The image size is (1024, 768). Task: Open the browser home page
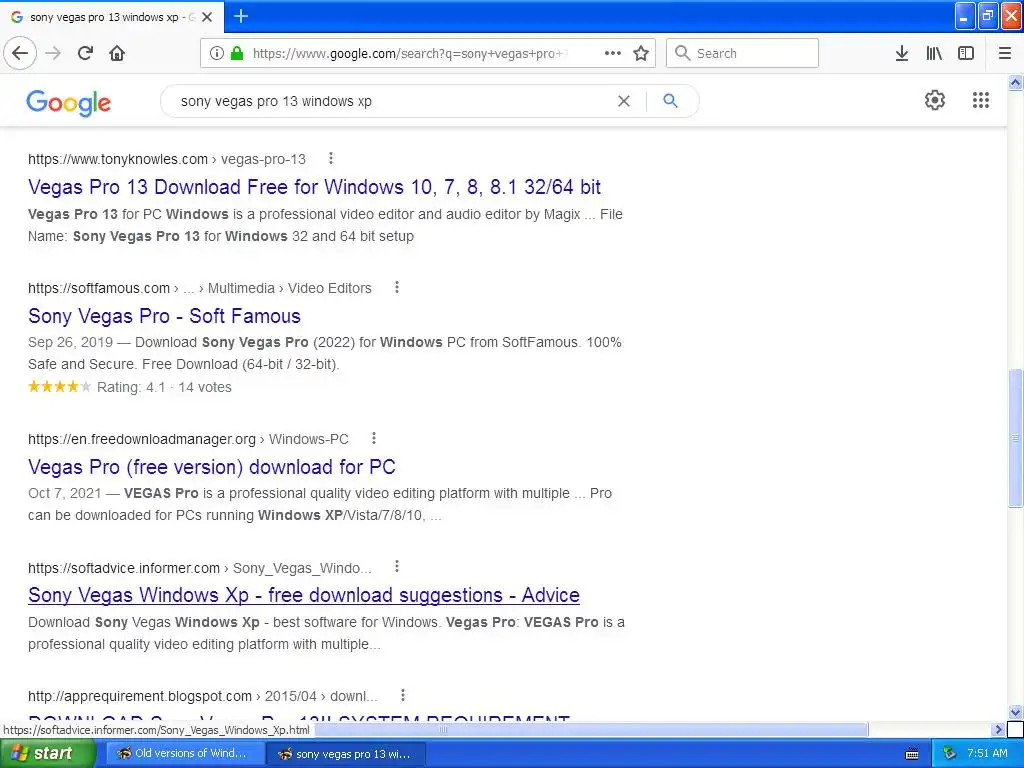[x=117, y=53]
